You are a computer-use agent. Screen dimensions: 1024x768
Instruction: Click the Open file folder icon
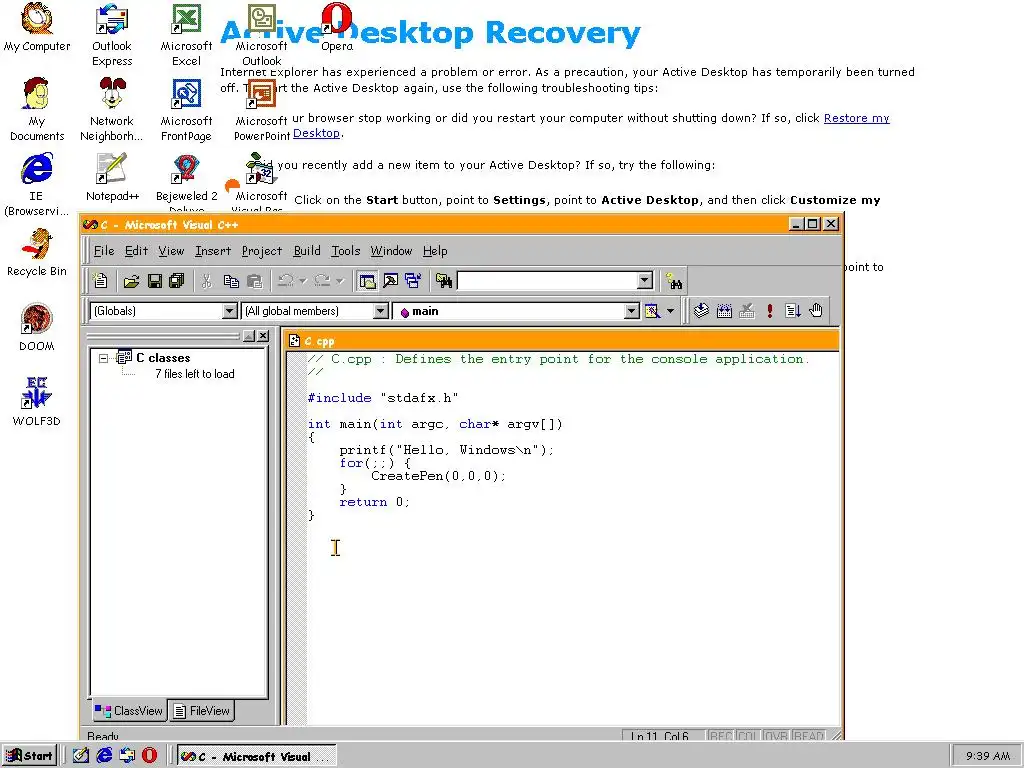(x=131, y=281)
